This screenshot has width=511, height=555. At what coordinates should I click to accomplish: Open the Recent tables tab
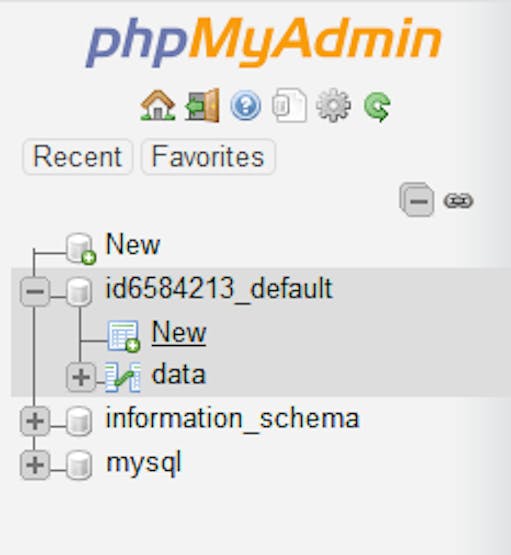(78, 157)
